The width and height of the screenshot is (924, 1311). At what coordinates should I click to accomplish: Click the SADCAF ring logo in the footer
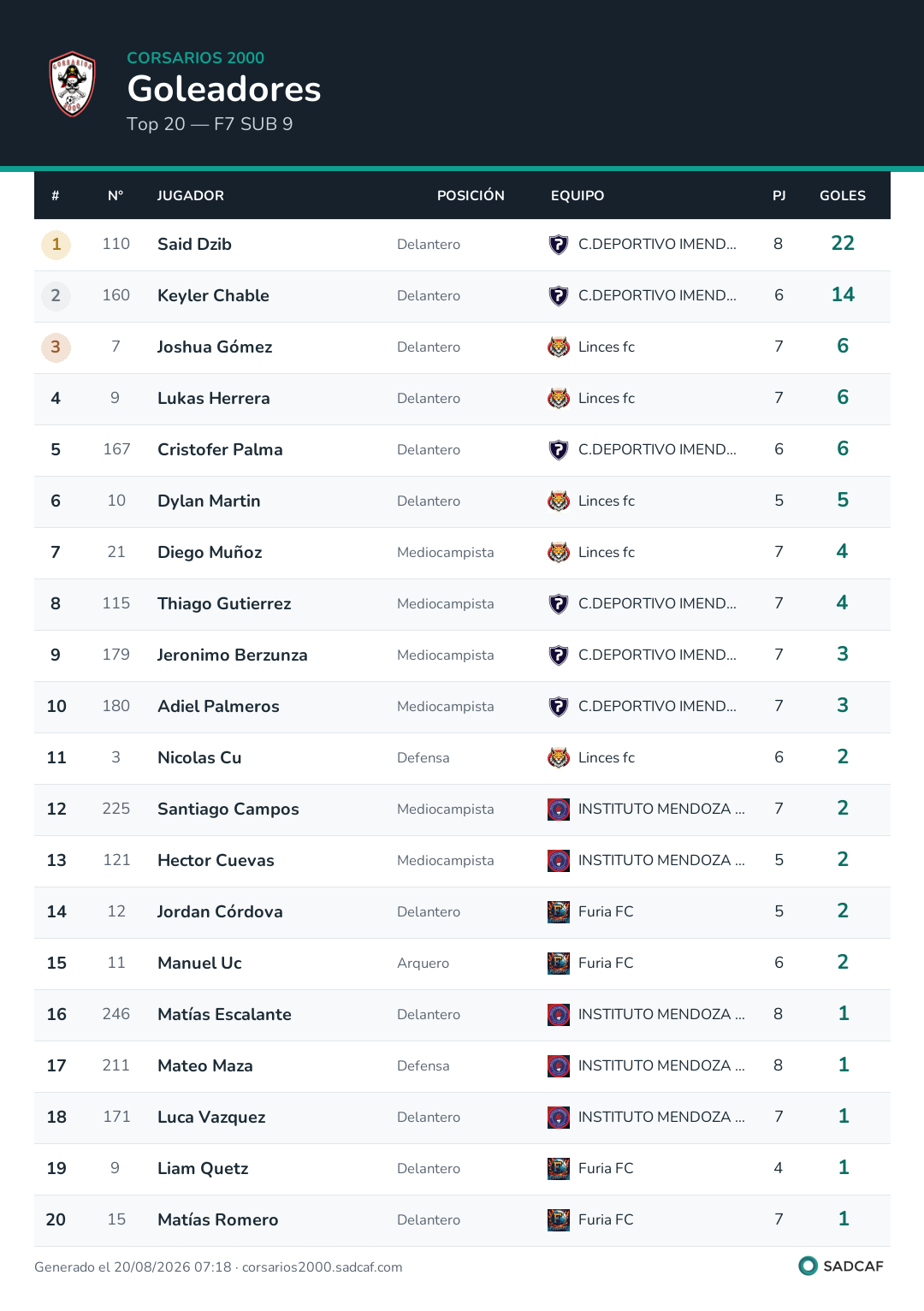808,1266
